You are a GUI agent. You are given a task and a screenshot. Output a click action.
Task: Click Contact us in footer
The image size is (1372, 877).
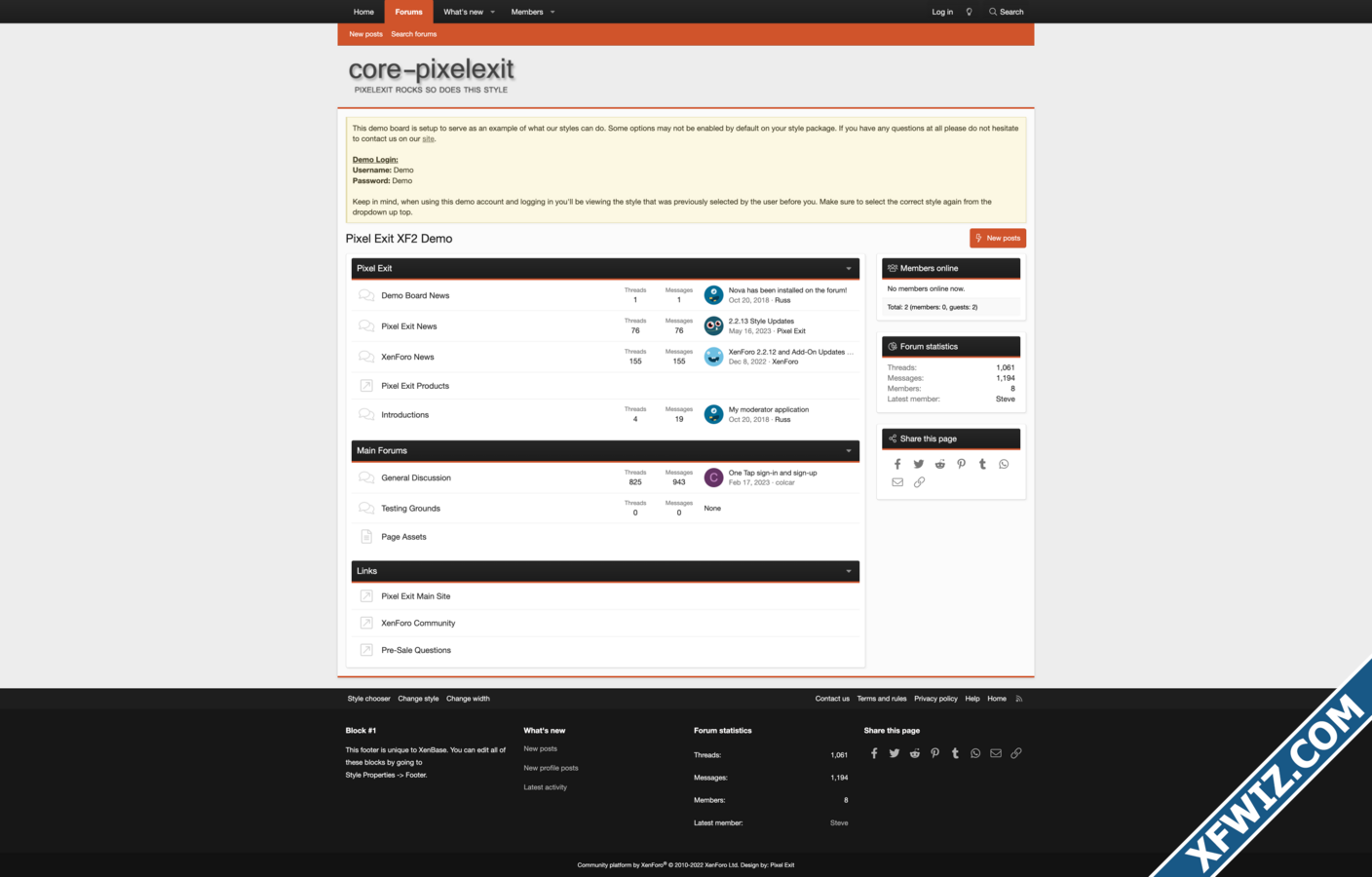[832, 699]
